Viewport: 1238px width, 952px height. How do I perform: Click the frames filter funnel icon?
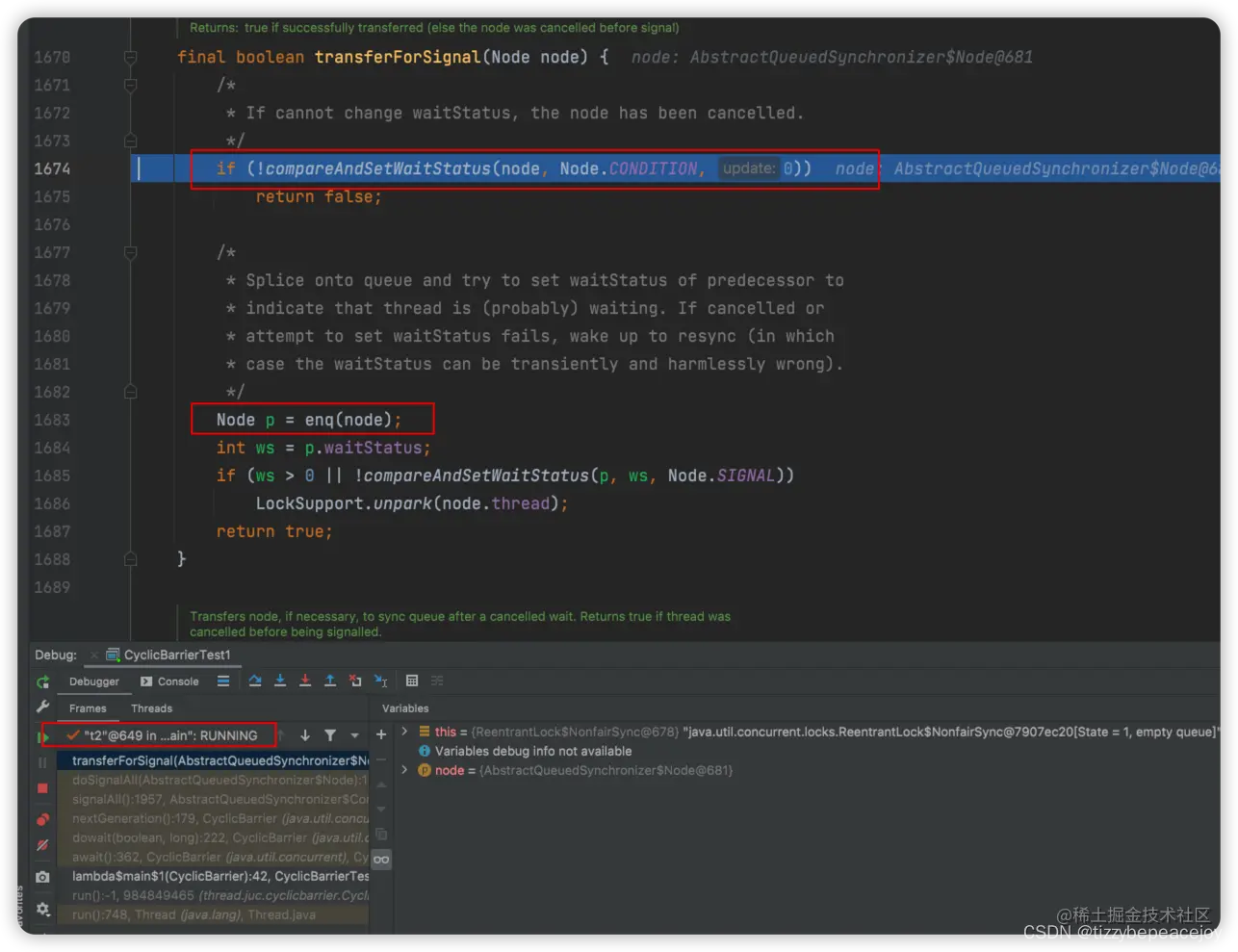coord(330,735)
